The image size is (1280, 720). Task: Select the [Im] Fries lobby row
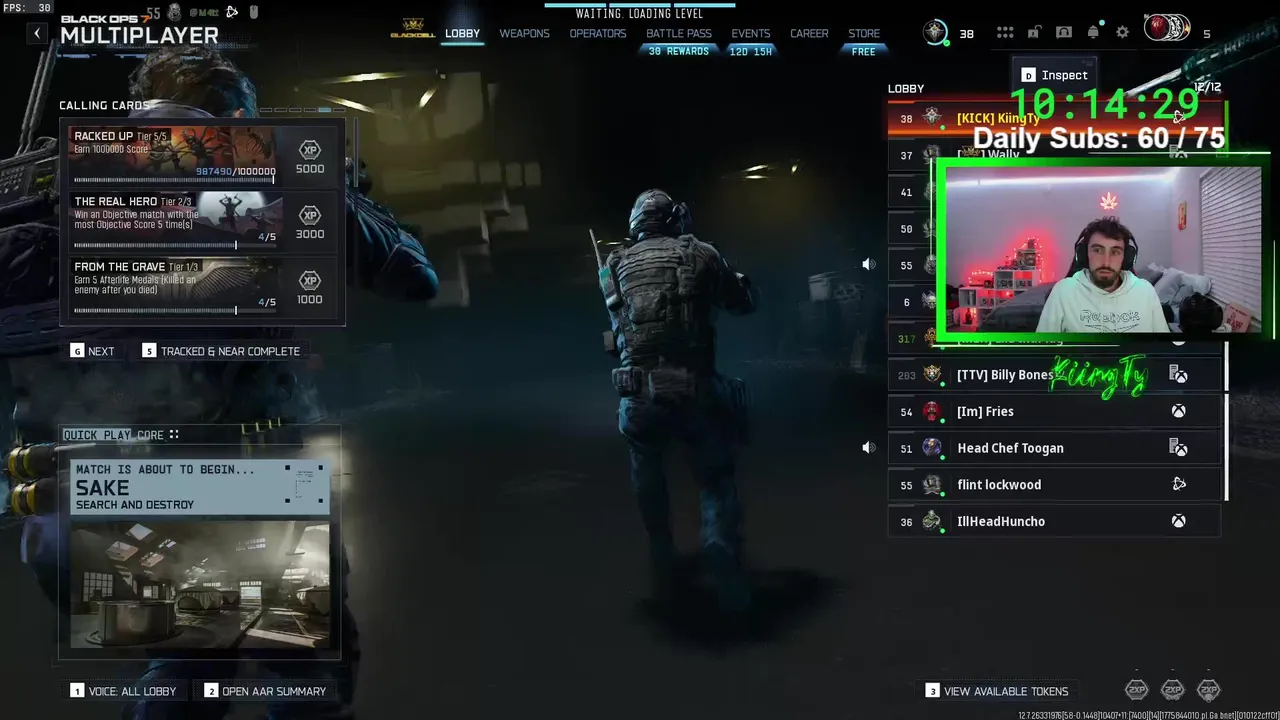pos(1054,411)
